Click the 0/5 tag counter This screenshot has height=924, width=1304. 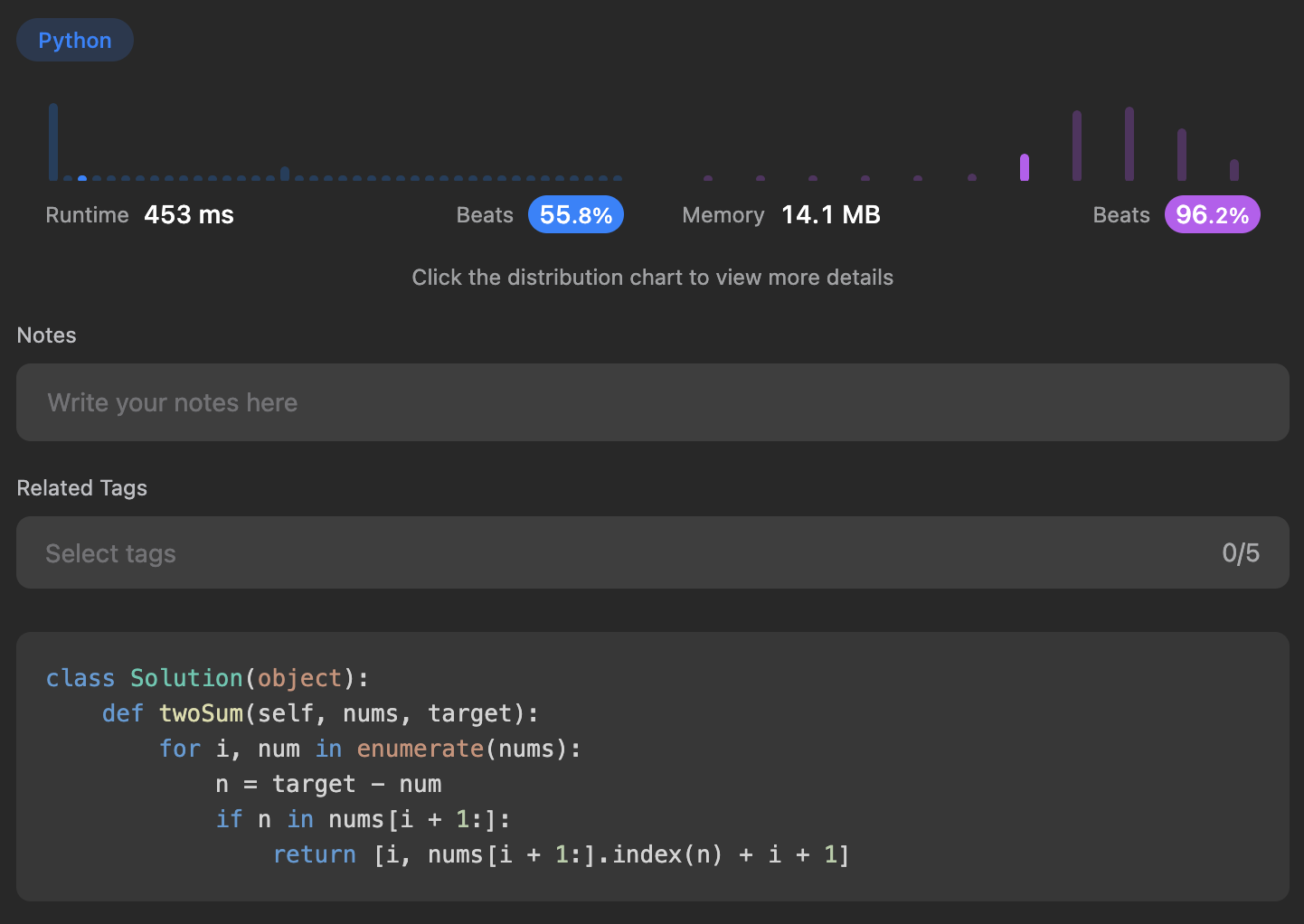pos(1241,553)
